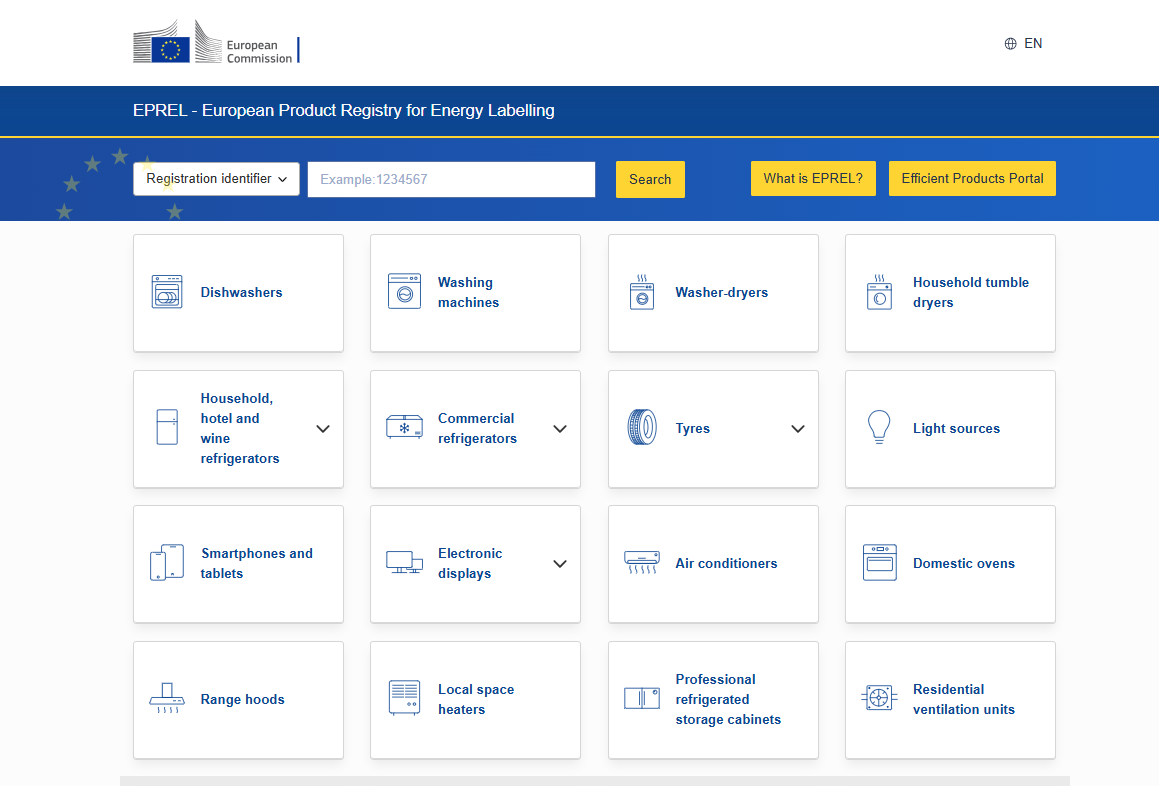The height and width of the screenshot is (786, 1159).
Task: Go to Residential ventilation units label
Action: pos(964,699)
